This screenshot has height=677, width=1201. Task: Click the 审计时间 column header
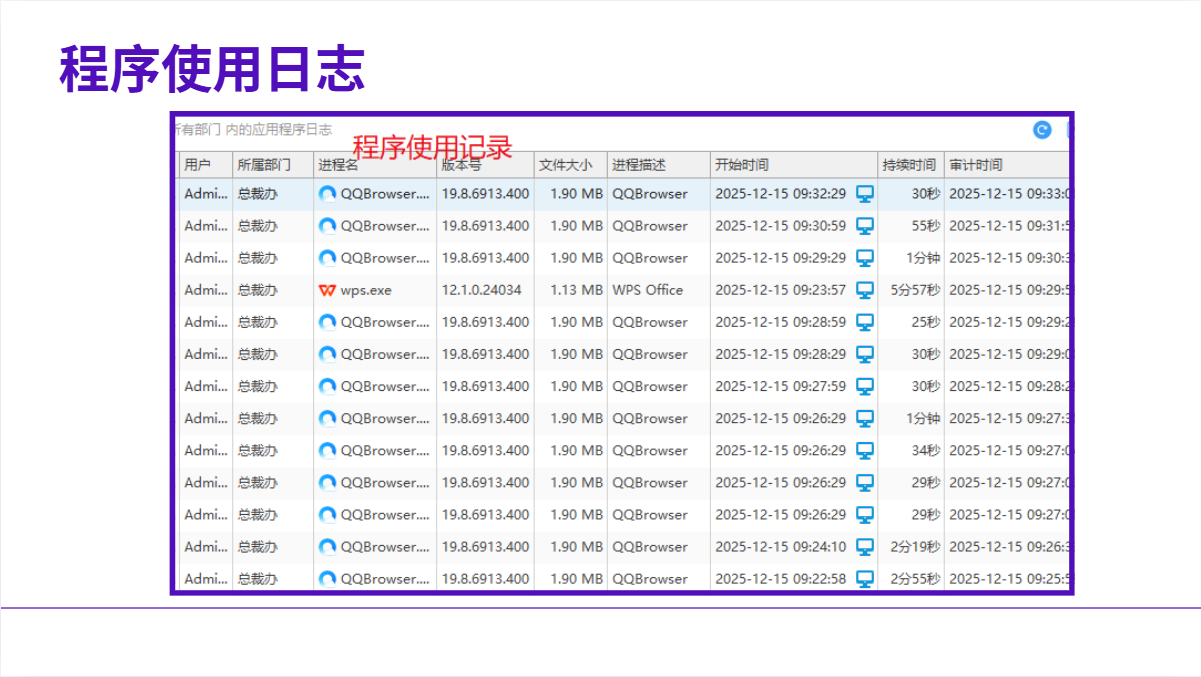tap(976, 165)
